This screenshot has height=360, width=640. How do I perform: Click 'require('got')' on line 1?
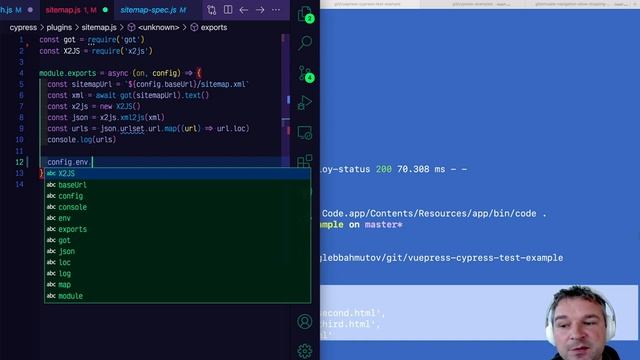coord(116,40)
